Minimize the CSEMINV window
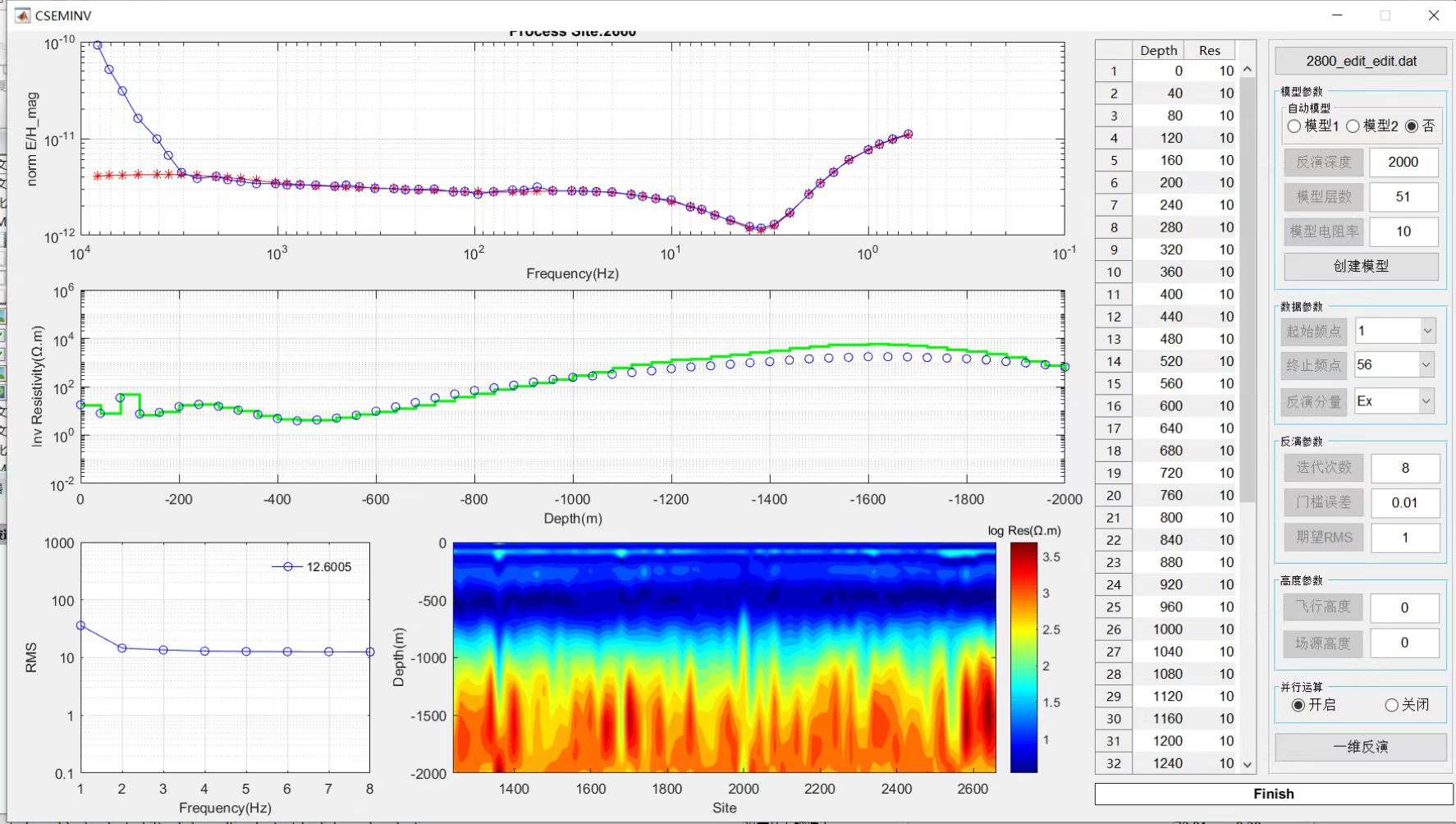Screen dimensions: 1456x824 (1337, 16)
